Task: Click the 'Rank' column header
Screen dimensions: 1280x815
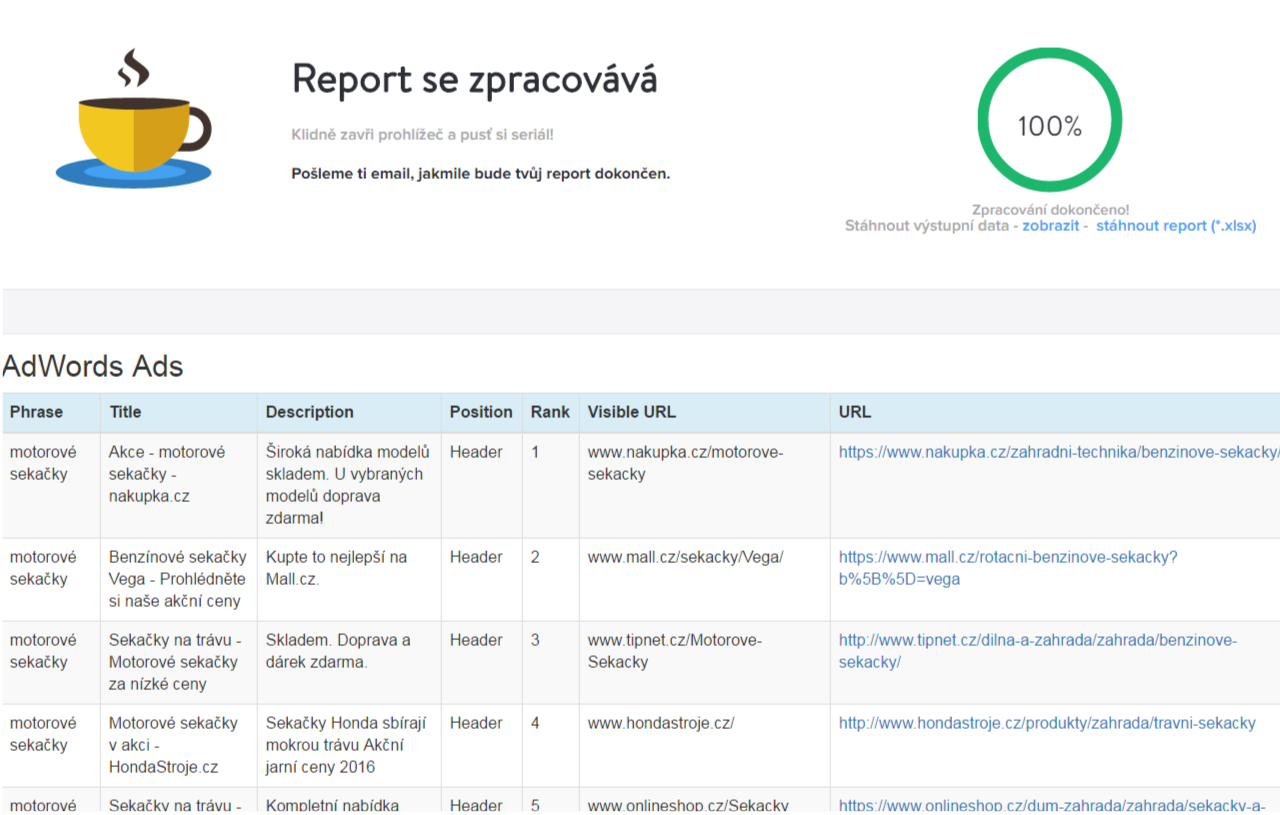Action: 550,412
